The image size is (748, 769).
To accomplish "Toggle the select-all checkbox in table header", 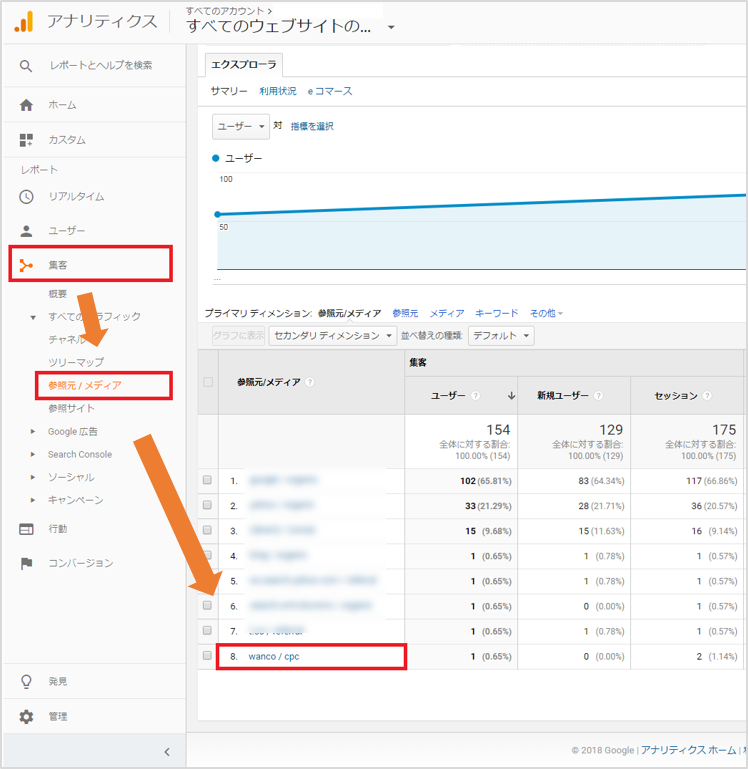I will (x=208, y=382).
